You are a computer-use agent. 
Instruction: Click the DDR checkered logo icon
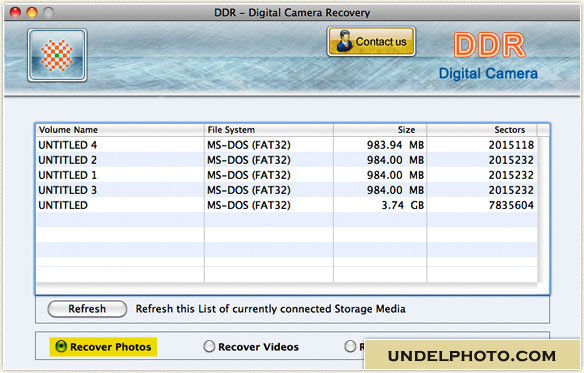pos(57,55)
